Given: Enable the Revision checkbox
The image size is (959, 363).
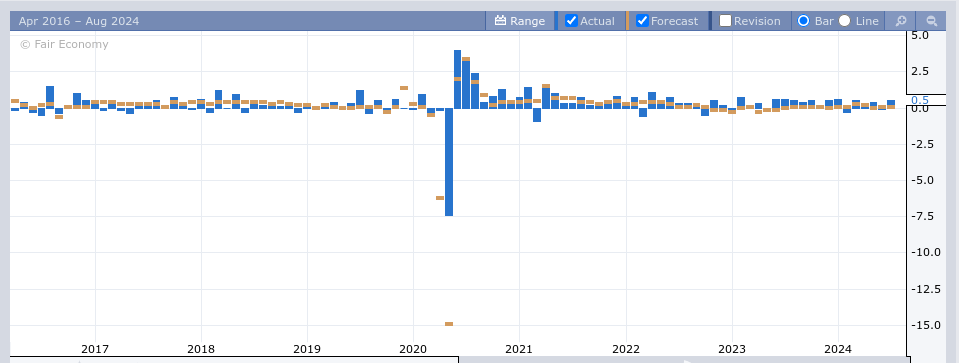Looking at the screenshot, I should pyautogui.click(x=725, y=21).
